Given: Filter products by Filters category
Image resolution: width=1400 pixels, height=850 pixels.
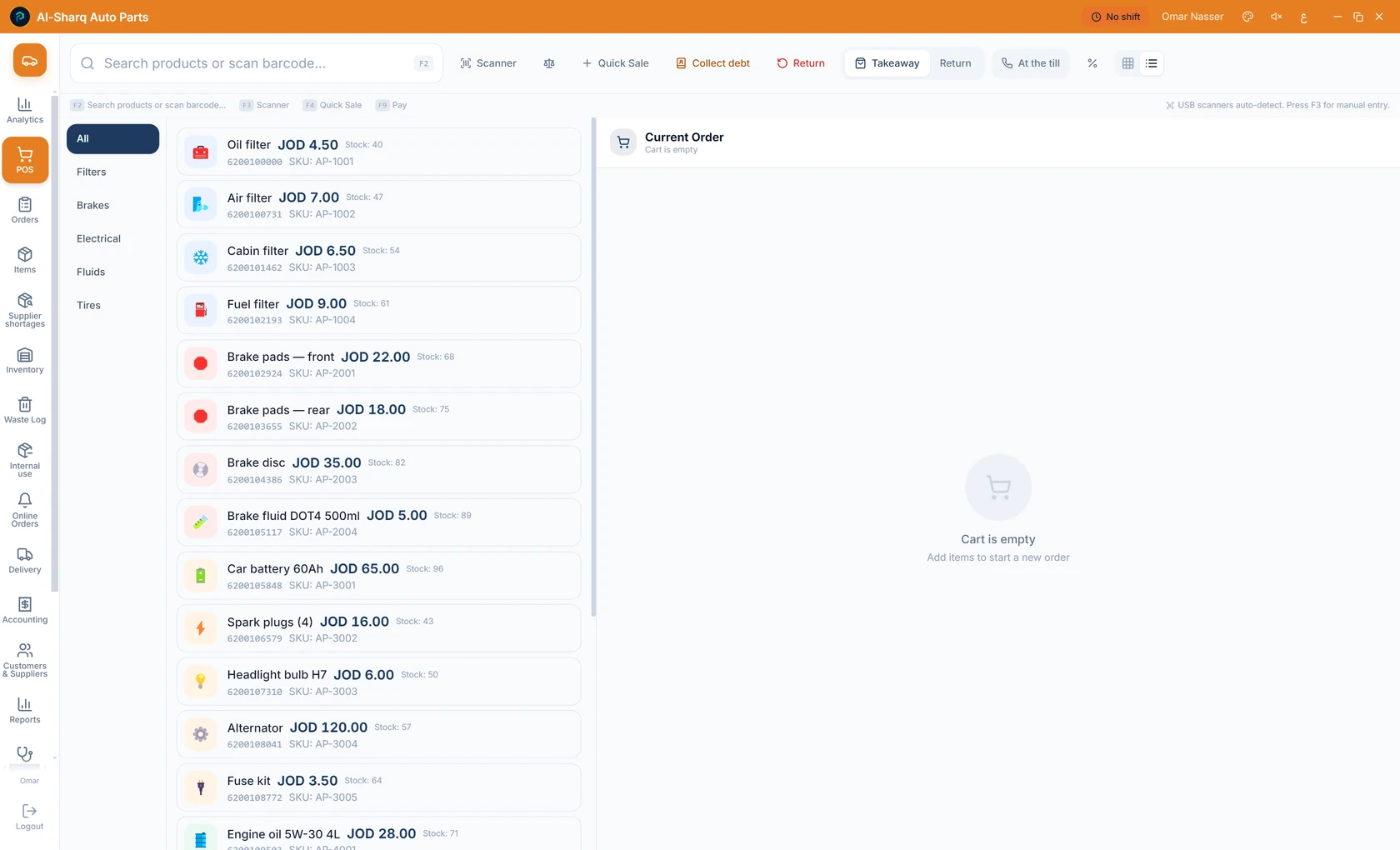Looking at the screenshot, I should tap(112, 172).
